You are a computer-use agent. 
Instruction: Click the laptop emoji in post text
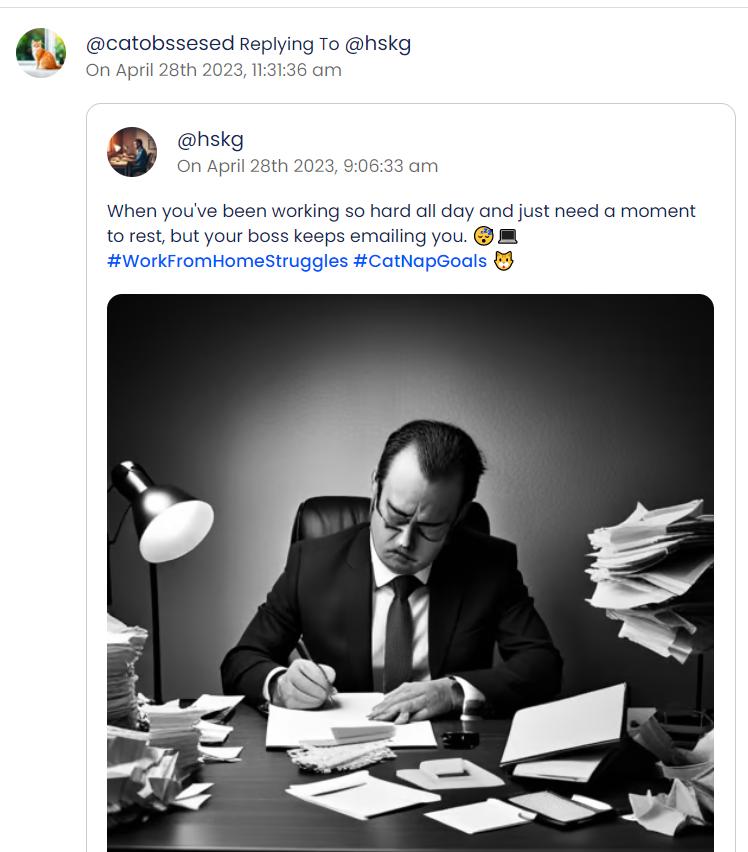[x=507, y=237]
